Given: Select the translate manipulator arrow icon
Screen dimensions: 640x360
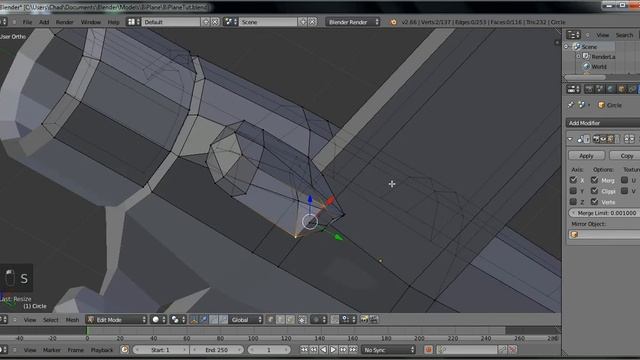Looking at the screenshot, I should click(x=204, y=320).
